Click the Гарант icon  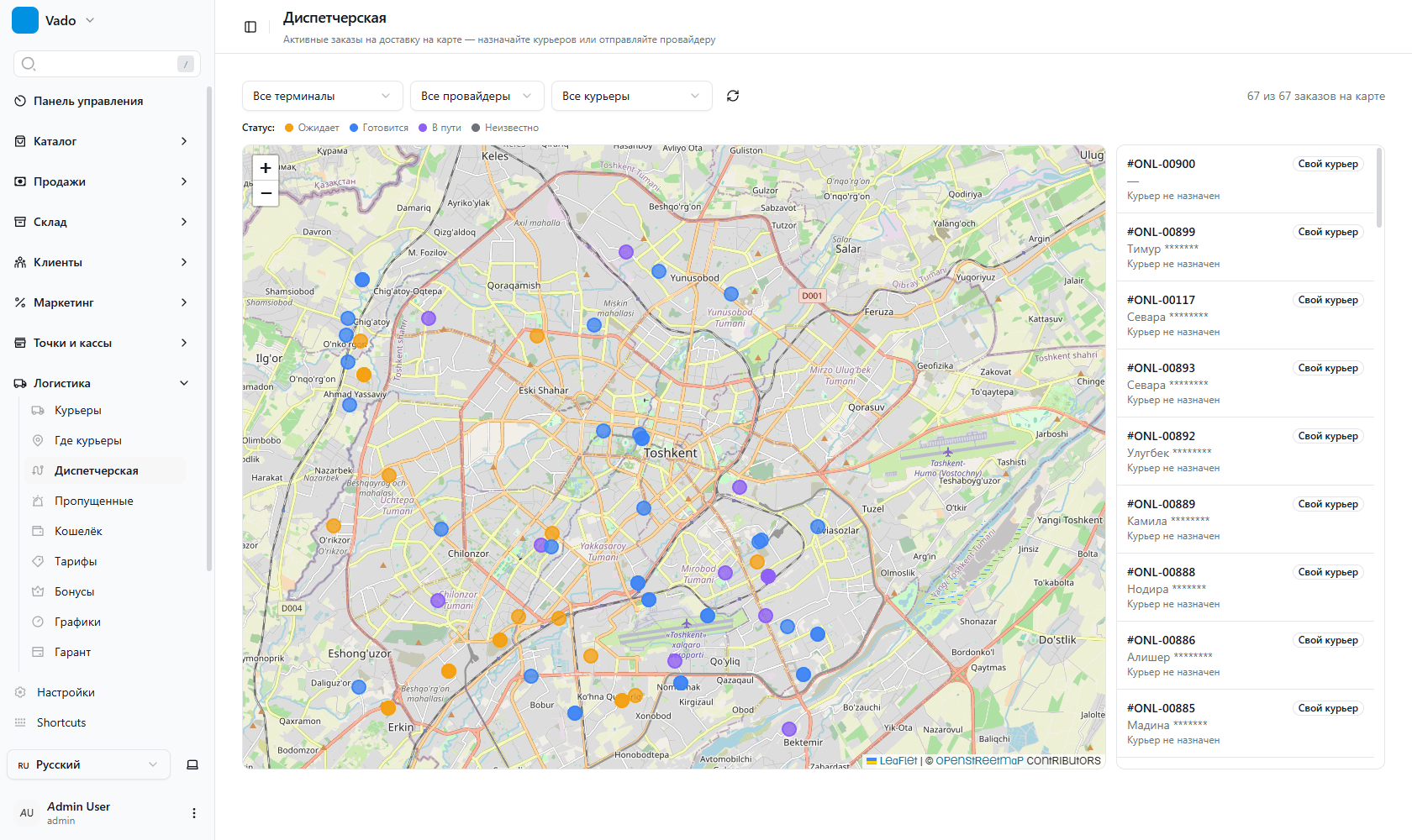pyautogui.click(x=38, y=652)
